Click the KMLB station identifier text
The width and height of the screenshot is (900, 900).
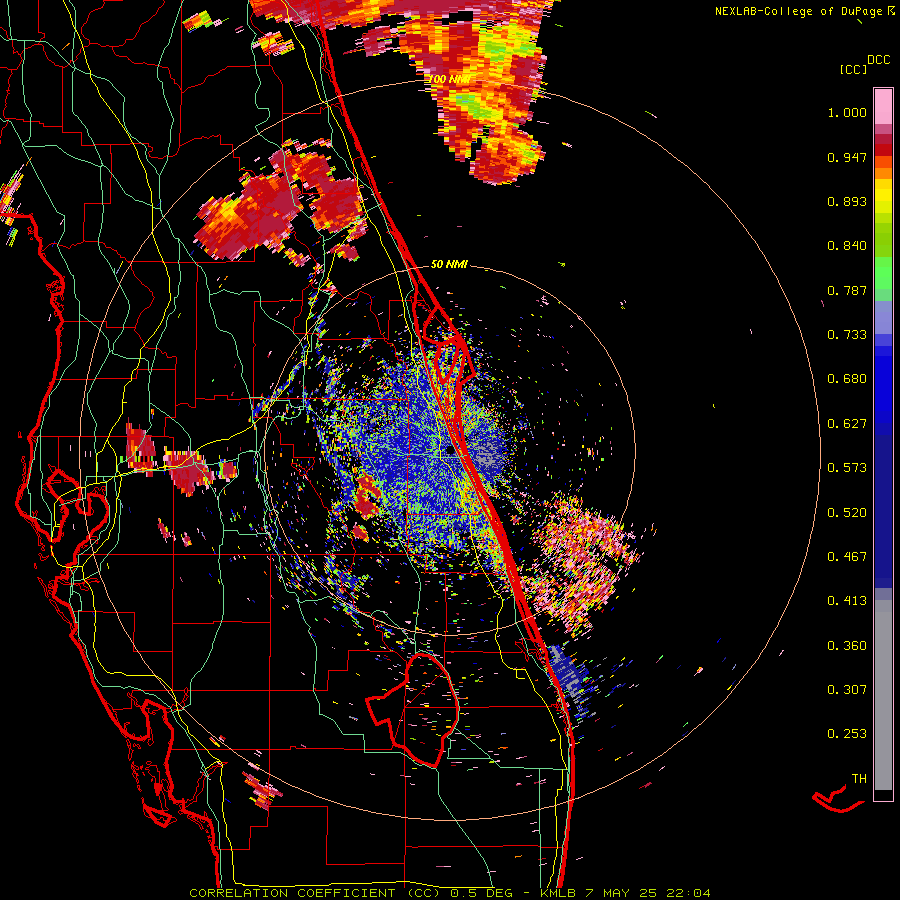tap(558, 893)
